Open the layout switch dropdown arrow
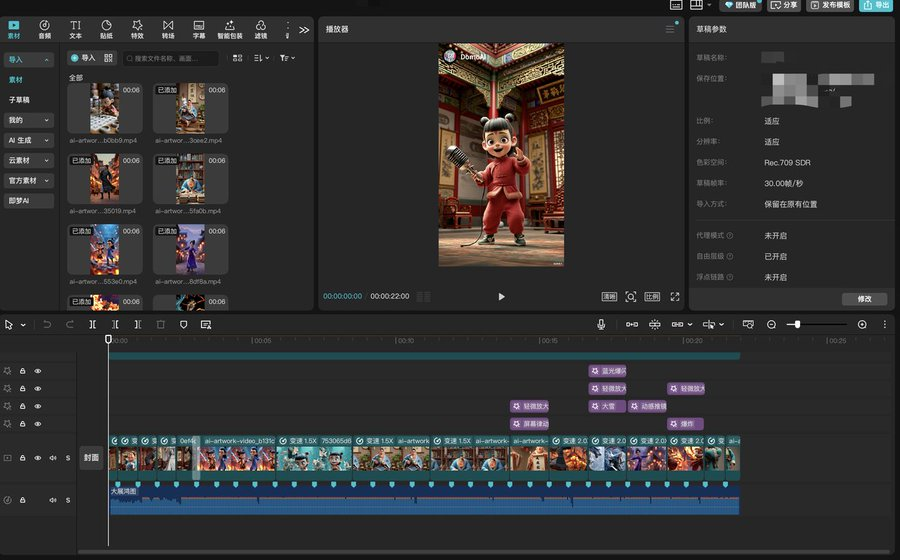 [x=709, y=5]
